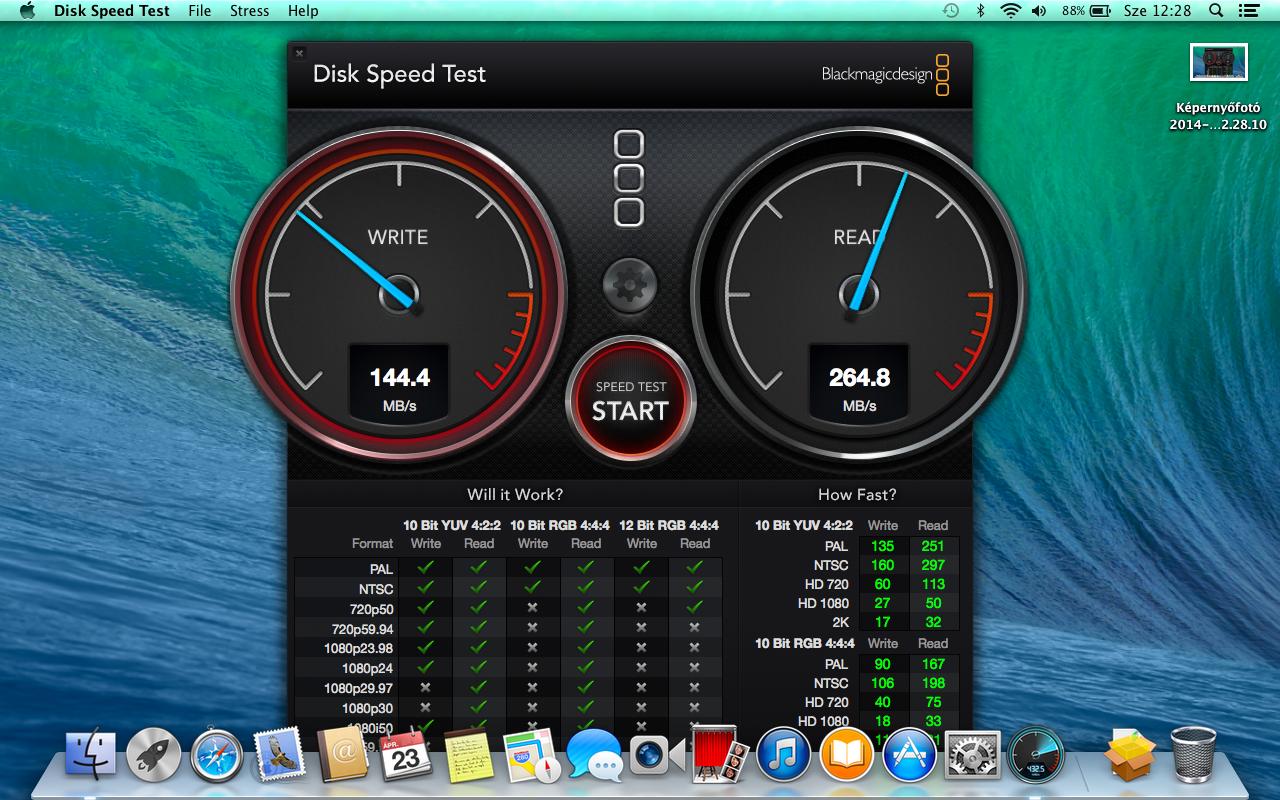Open Spotlight search magnifier

1216,11
